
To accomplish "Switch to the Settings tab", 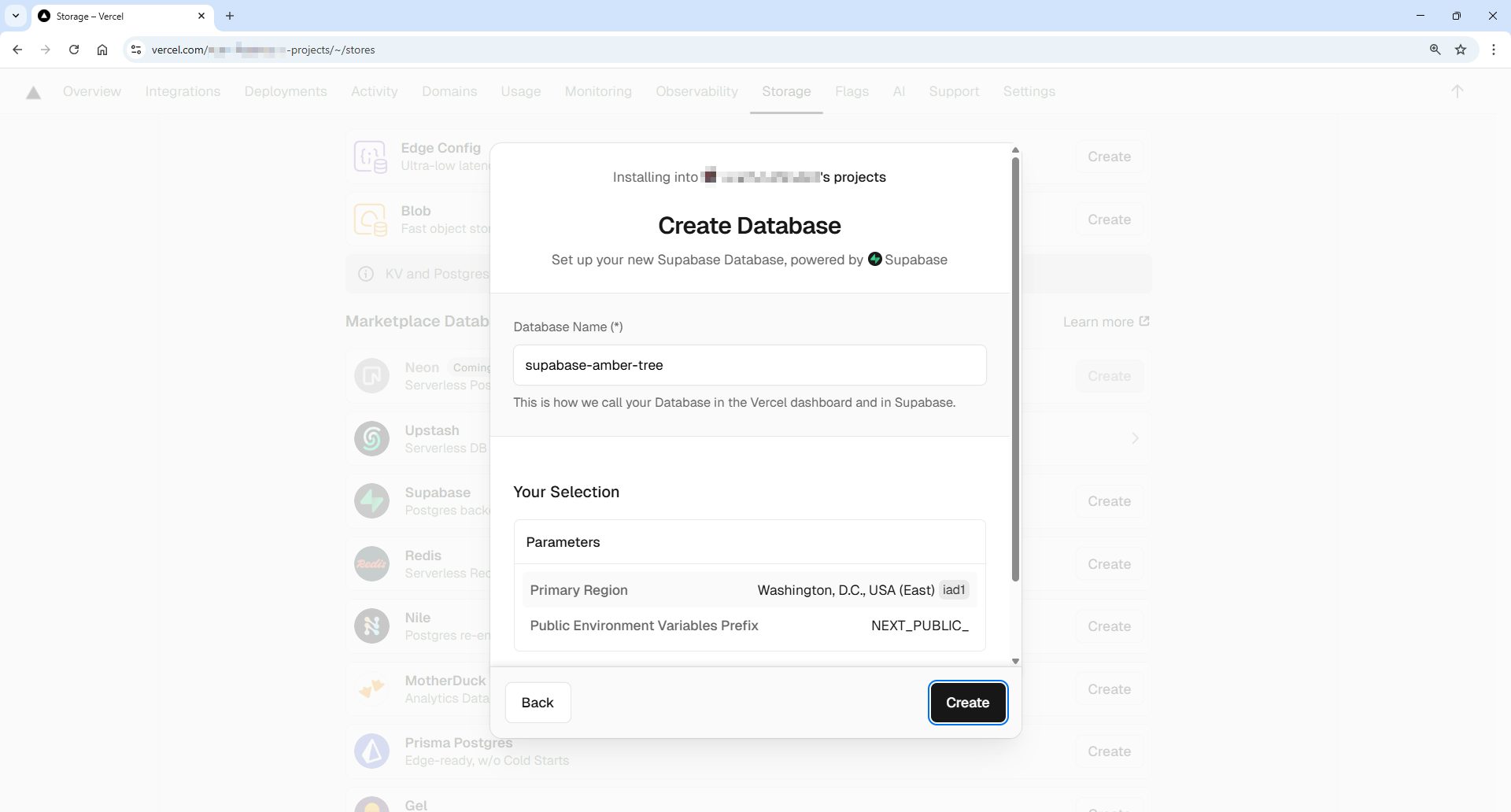I will click(x=1029, y=91).
